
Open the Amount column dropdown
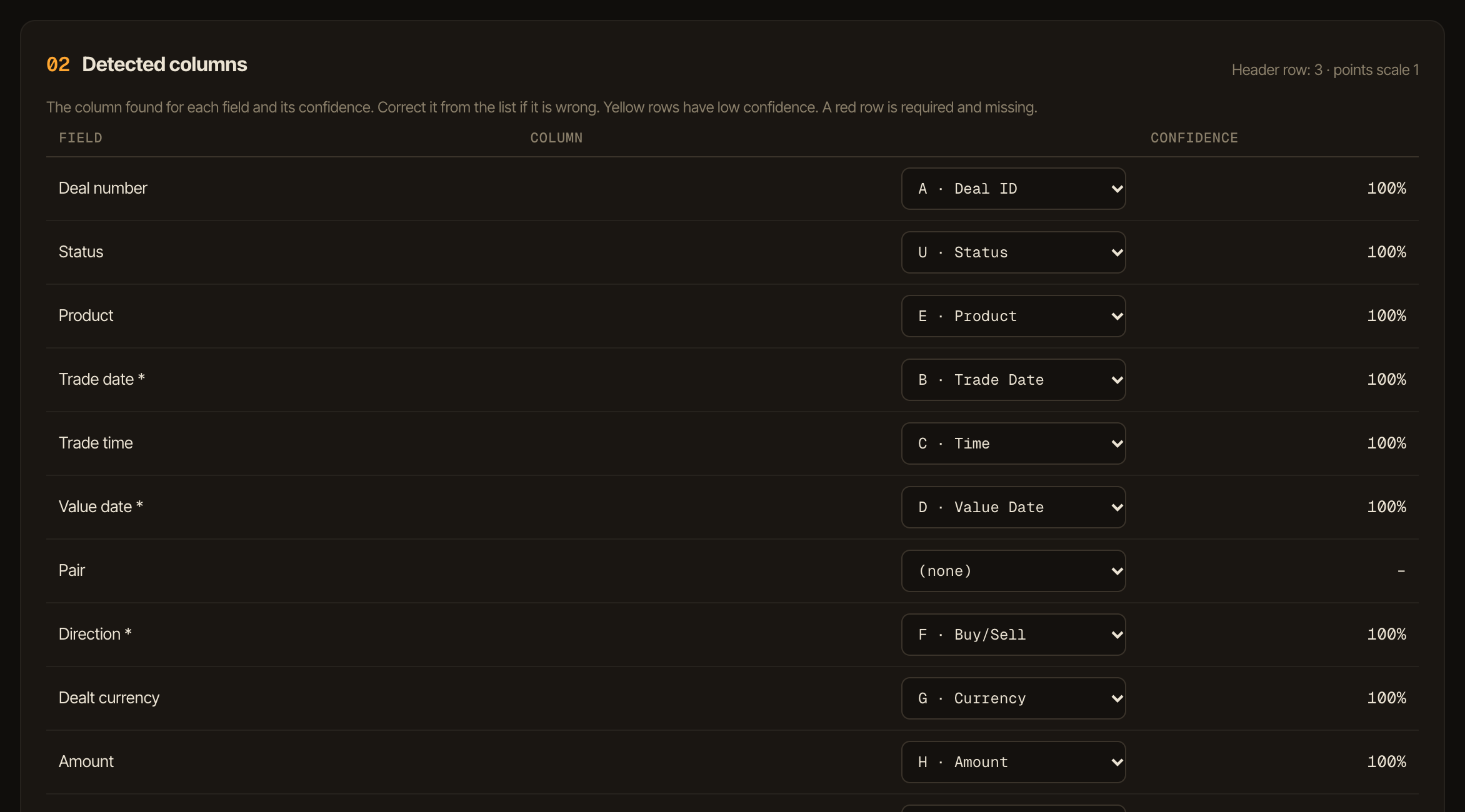click(1013, 762)
